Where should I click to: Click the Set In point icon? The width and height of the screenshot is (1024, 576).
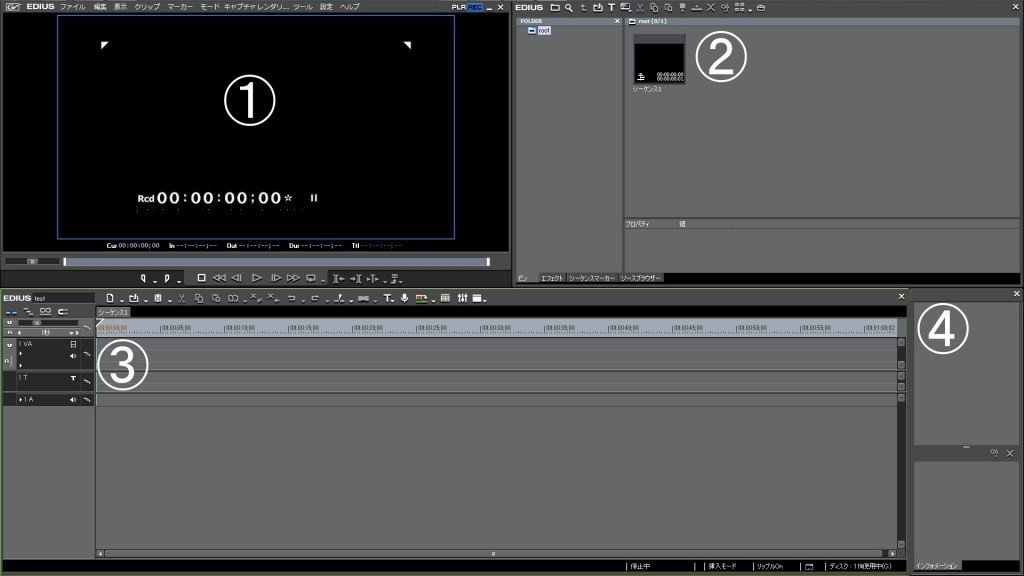[144, 278]
